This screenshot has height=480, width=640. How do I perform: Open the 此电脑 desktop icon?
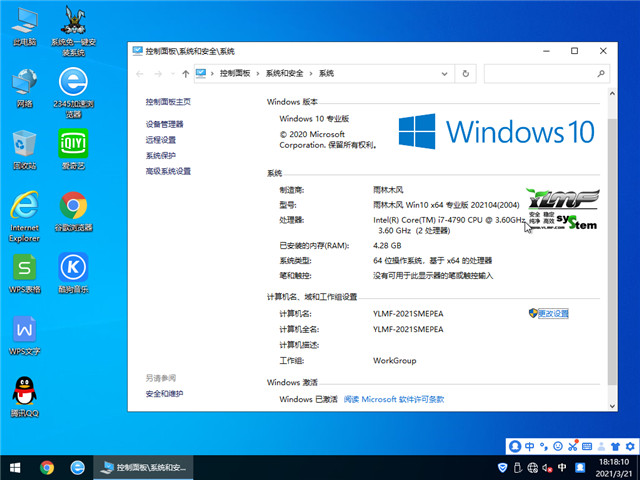24,27
